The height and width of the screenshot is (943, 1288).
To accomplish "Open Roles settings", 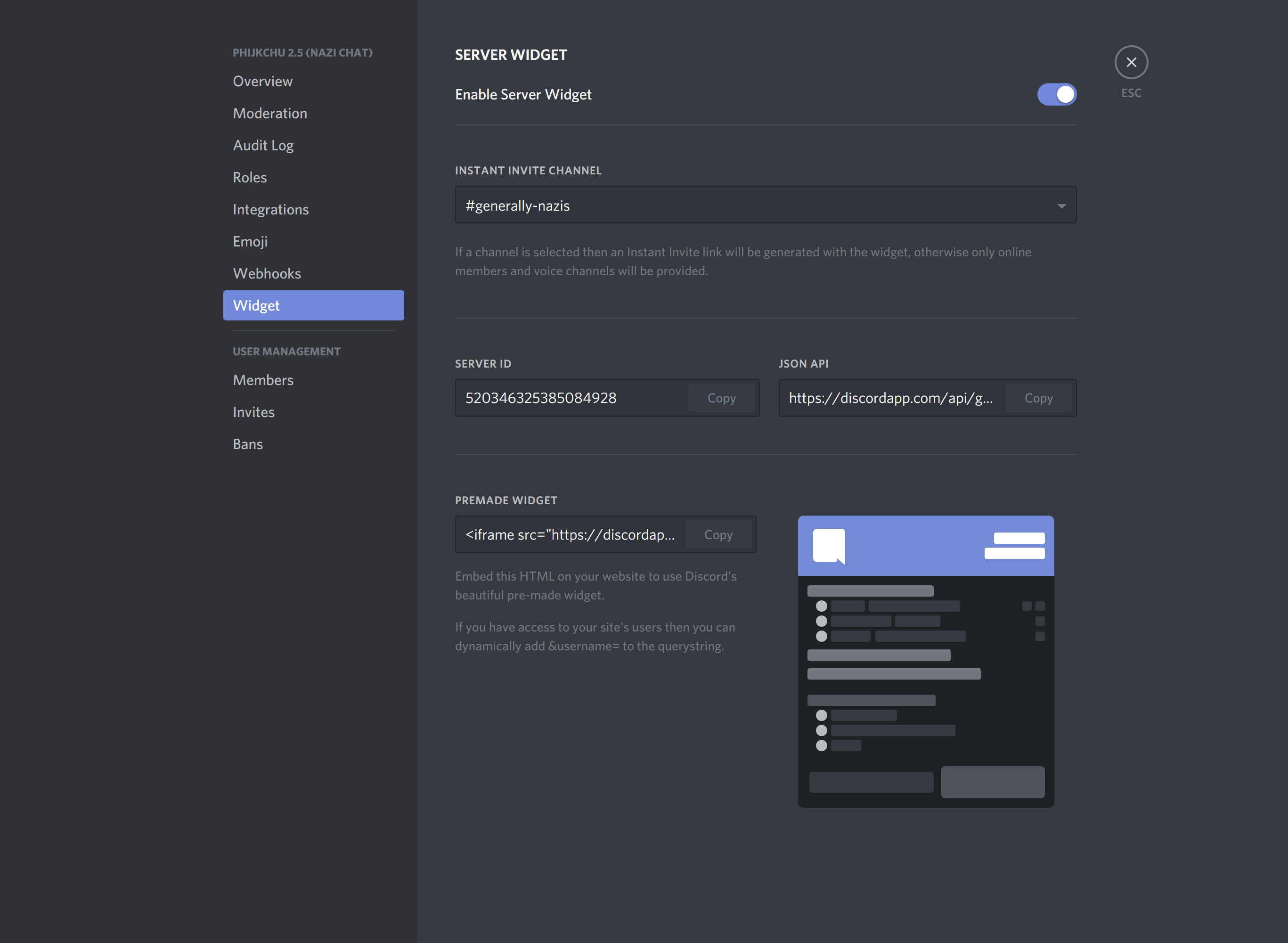I will [x=313, y=178].
